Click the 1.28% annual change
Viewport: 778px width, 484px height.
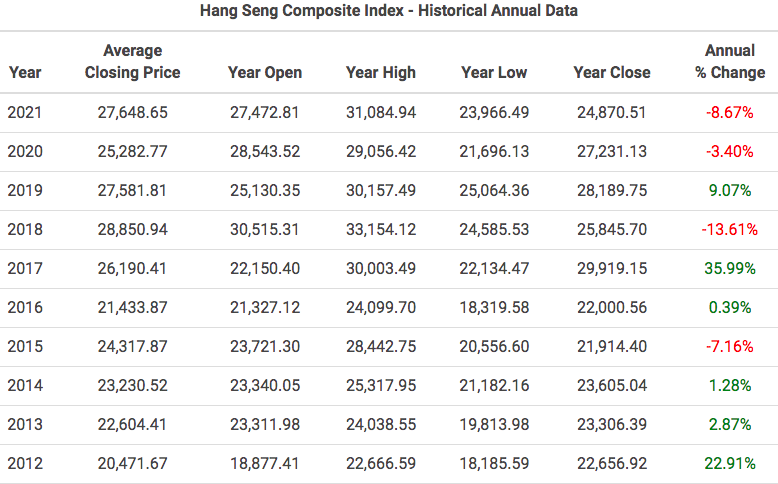pos(730,385)
